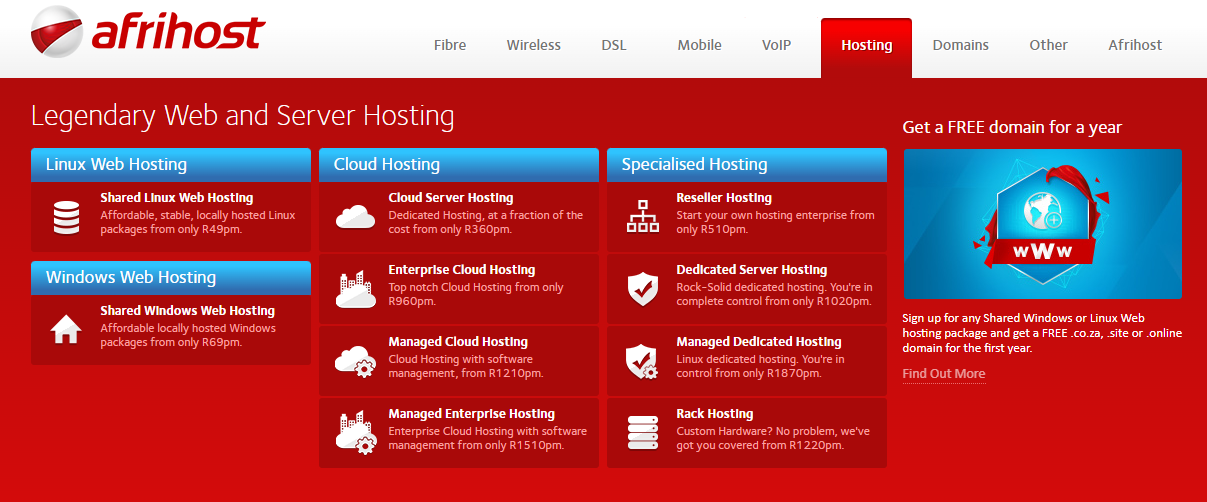Screen dimensions: 1207x502
Task: Open Shared Windows Web Hosting title link
Action: 187,311
